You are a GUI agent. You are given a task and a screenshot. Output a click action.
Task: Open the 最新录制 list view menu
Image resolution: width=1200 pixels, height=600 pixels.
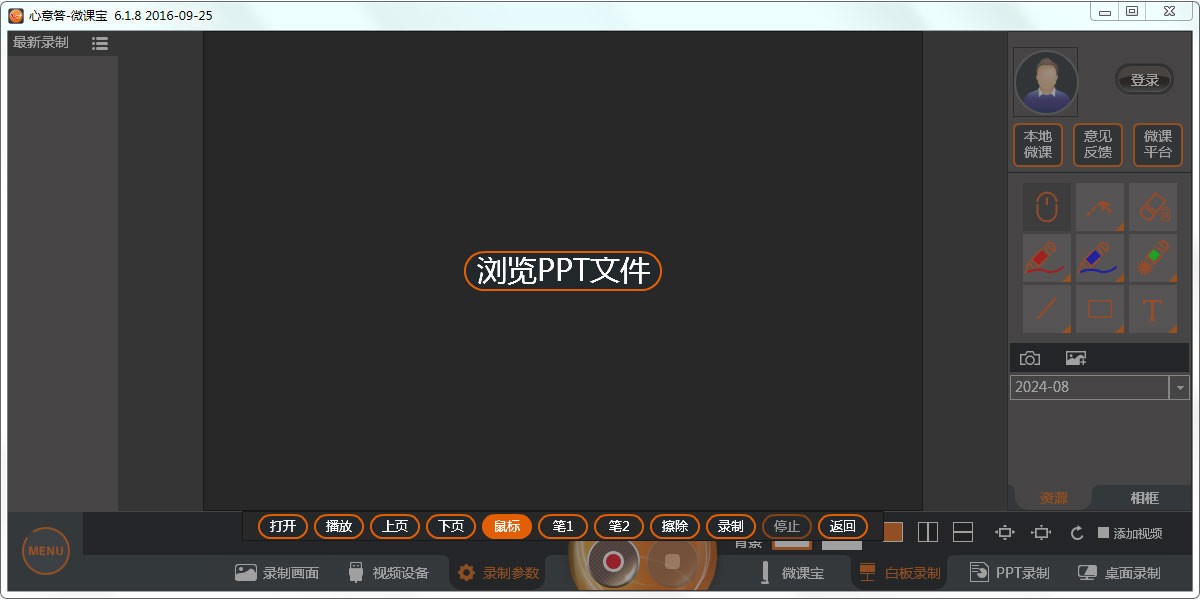(x=100, y=43)
